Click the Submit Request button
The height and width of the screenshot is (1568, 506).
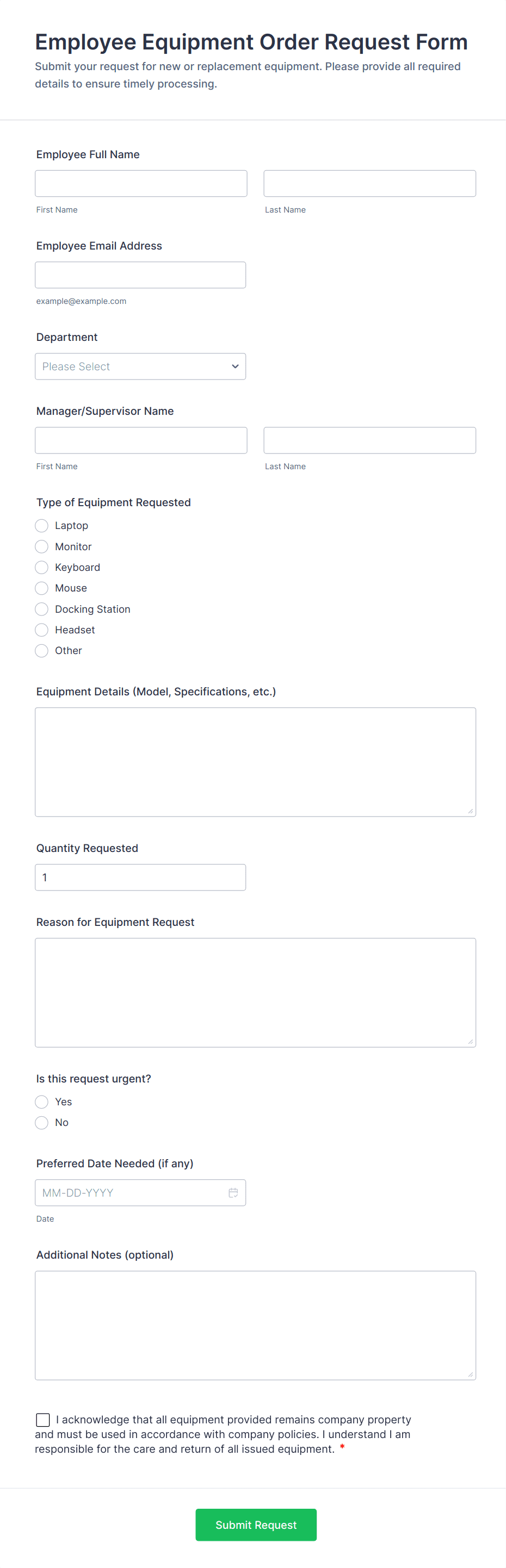(x=256, y=1525)
